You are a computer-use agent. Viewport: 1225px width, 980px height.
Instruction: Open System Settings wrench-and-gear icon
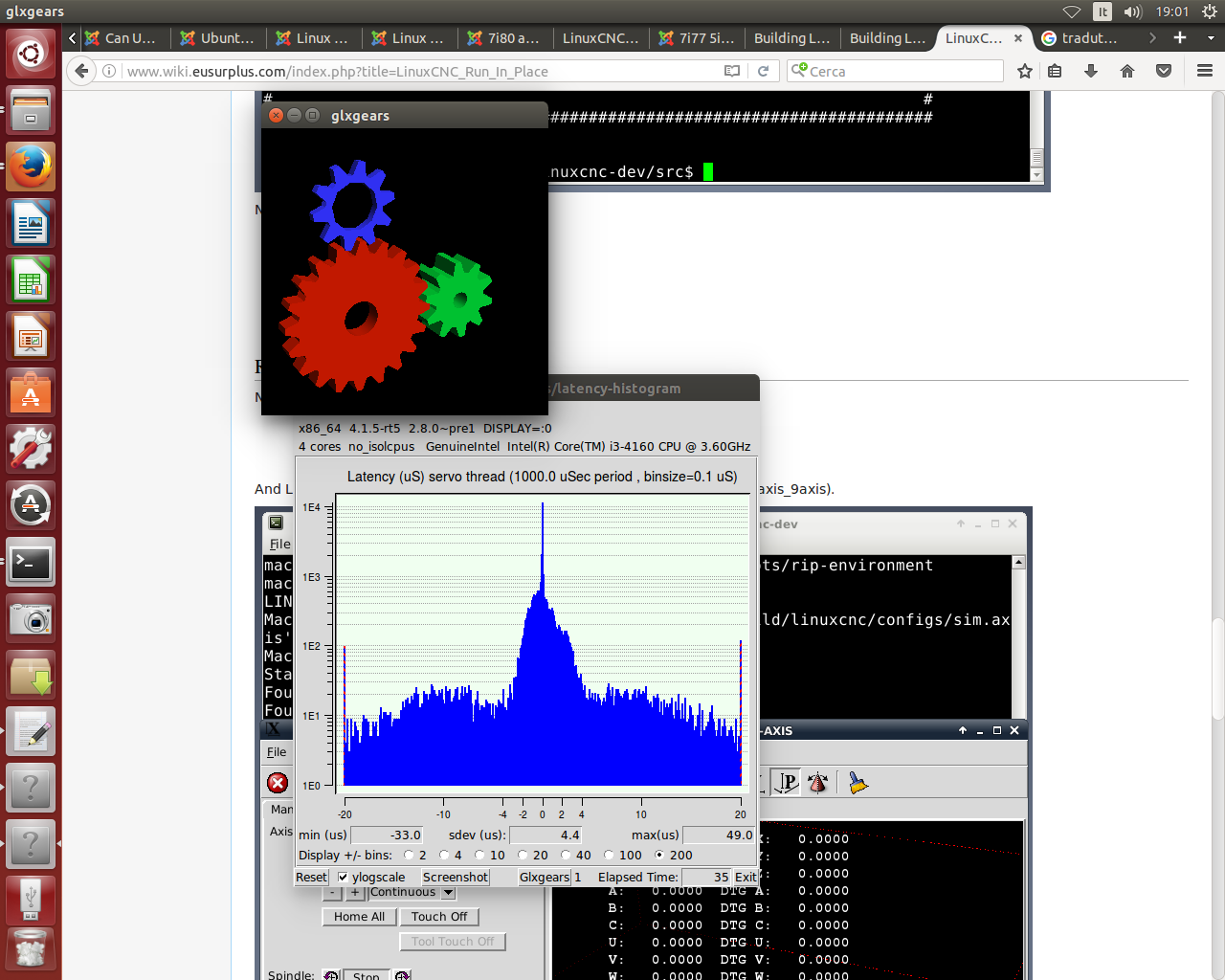pyautogui.click(x=31, y=449)
